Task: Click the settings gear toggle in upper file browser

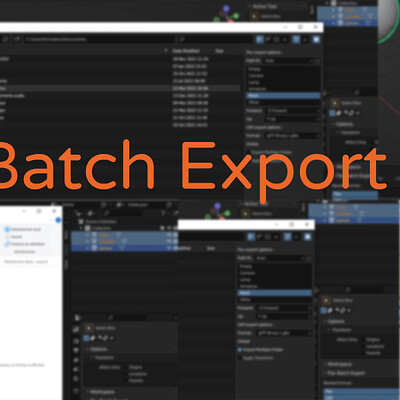Action: point(316,39)
